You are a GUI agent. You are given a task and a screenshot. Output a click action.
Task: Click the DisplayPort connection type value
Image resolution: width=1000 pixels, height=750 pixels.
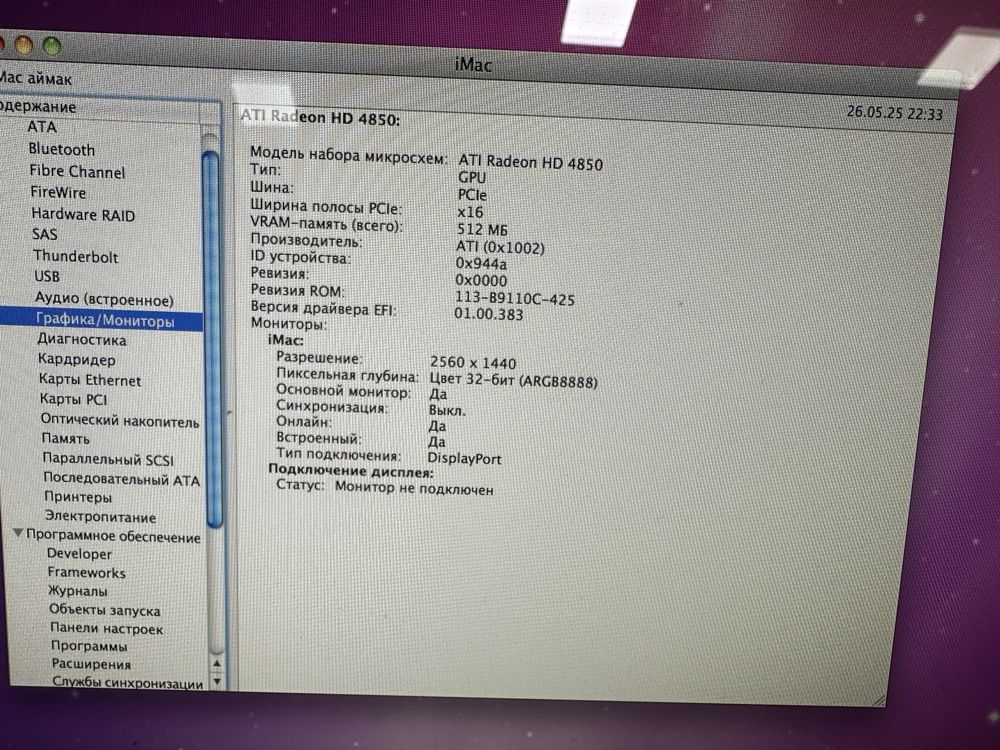[x=464, y=458]
